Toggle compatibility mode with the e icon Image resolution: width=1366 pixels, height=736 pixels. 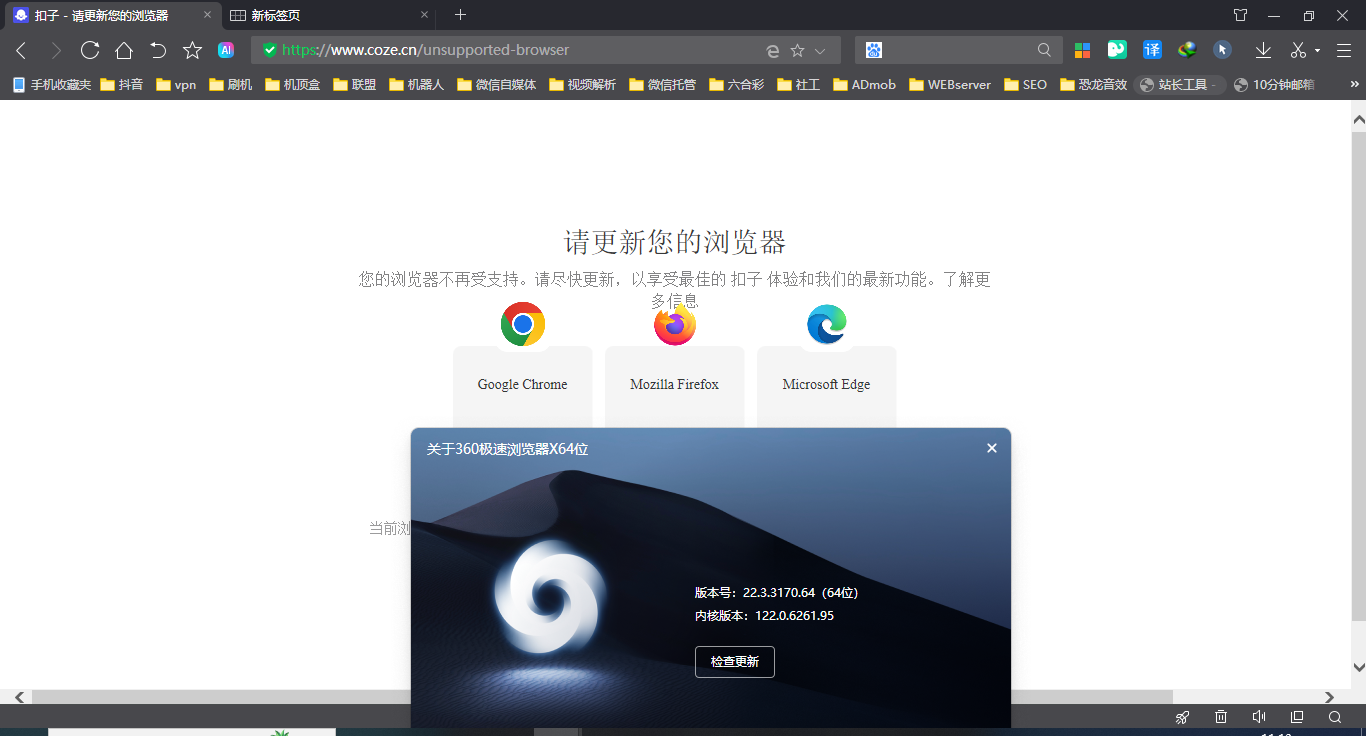[x=772, y=49]
